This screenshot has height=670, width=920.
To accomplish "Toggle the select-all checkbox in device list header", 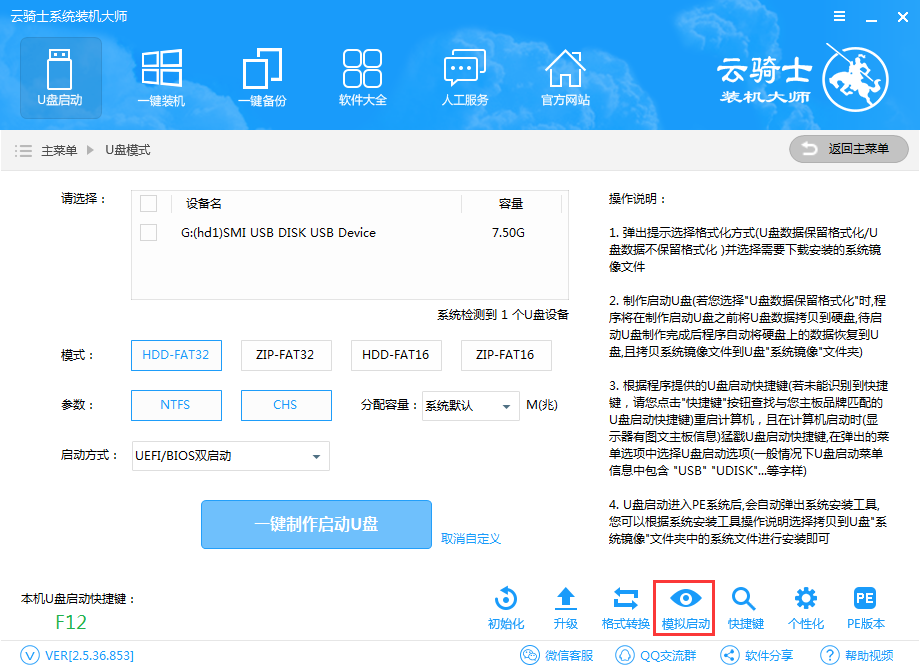I will 150,203.
